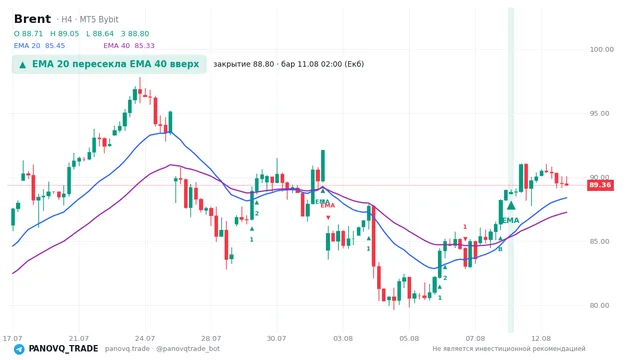Viewport: 640px width, 360px height.
Task: Open the @panovqtrade_bot handle
Action: click(188, 349)
